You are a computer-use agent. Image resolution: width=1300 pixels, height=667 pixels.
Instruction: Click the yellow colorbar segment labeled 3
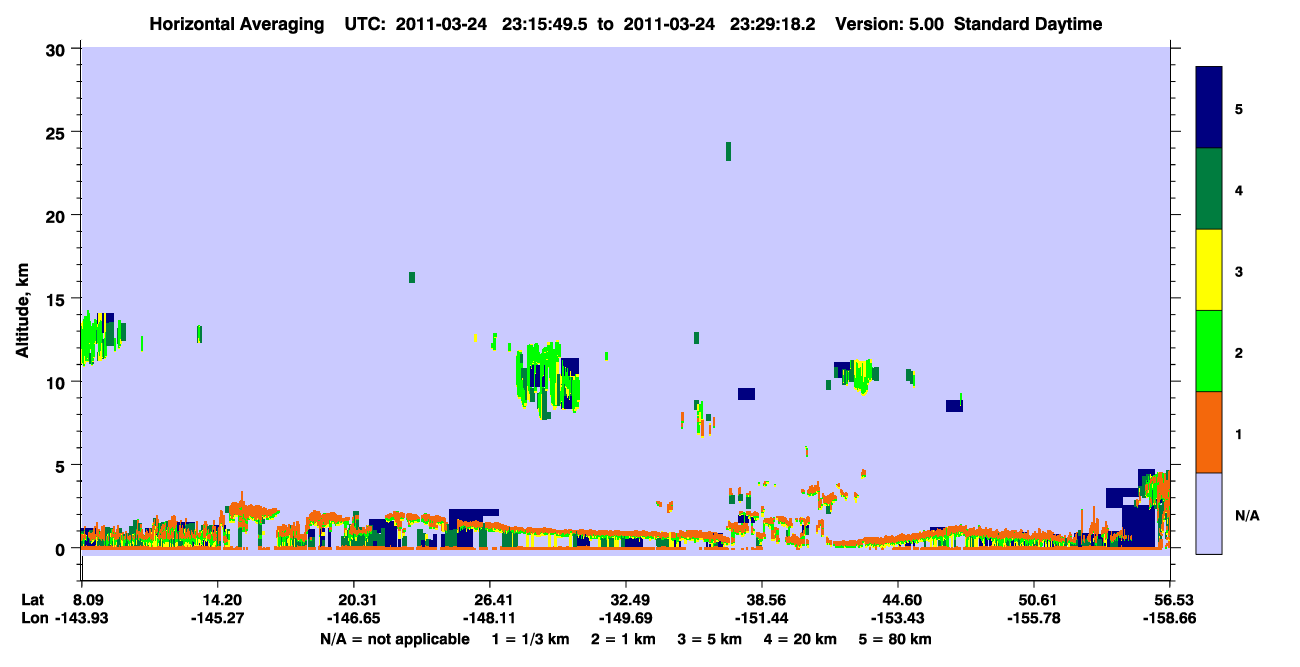[1209, 270]
